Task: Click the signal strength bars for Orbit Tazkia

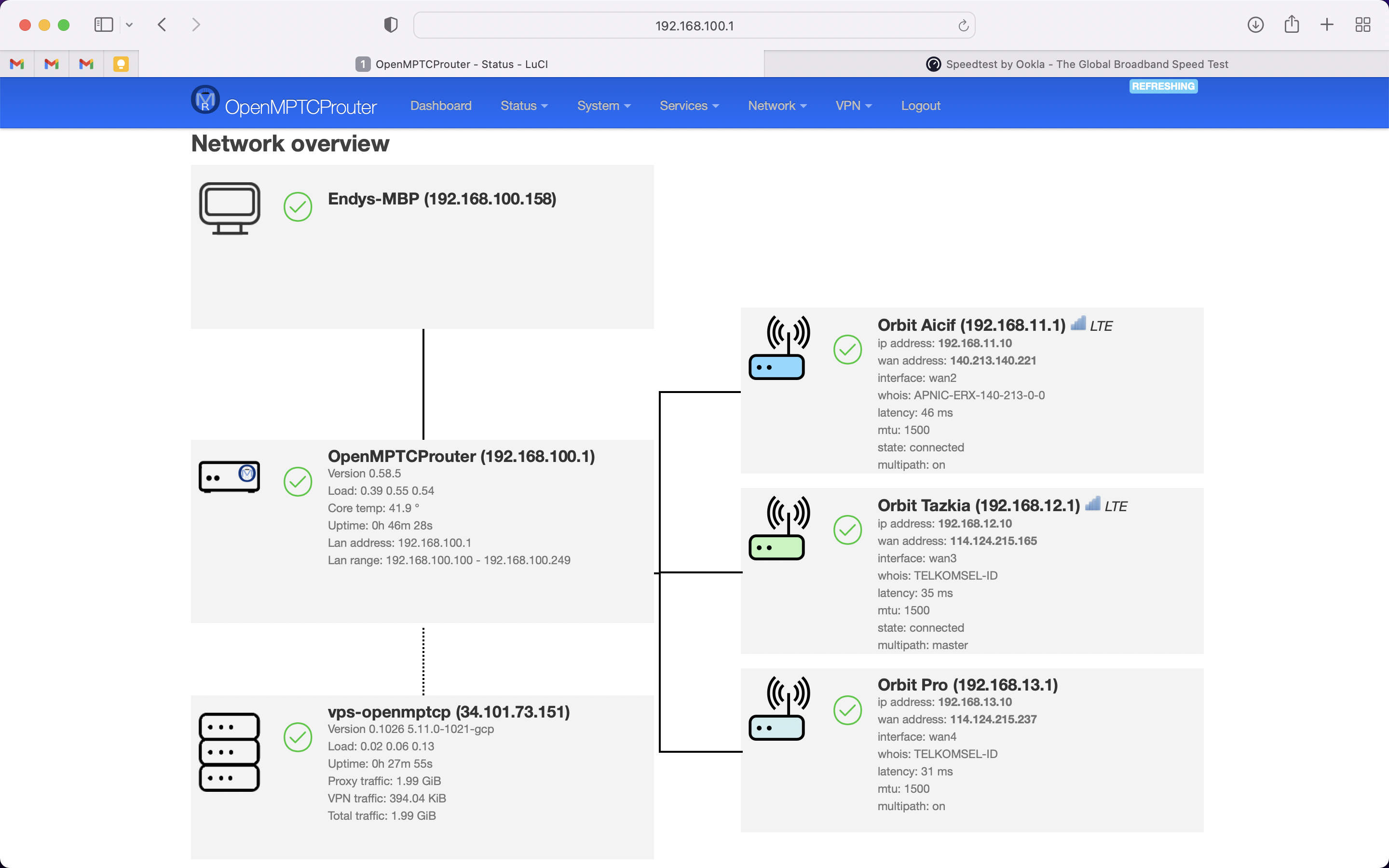Action: pos(1093,503)
